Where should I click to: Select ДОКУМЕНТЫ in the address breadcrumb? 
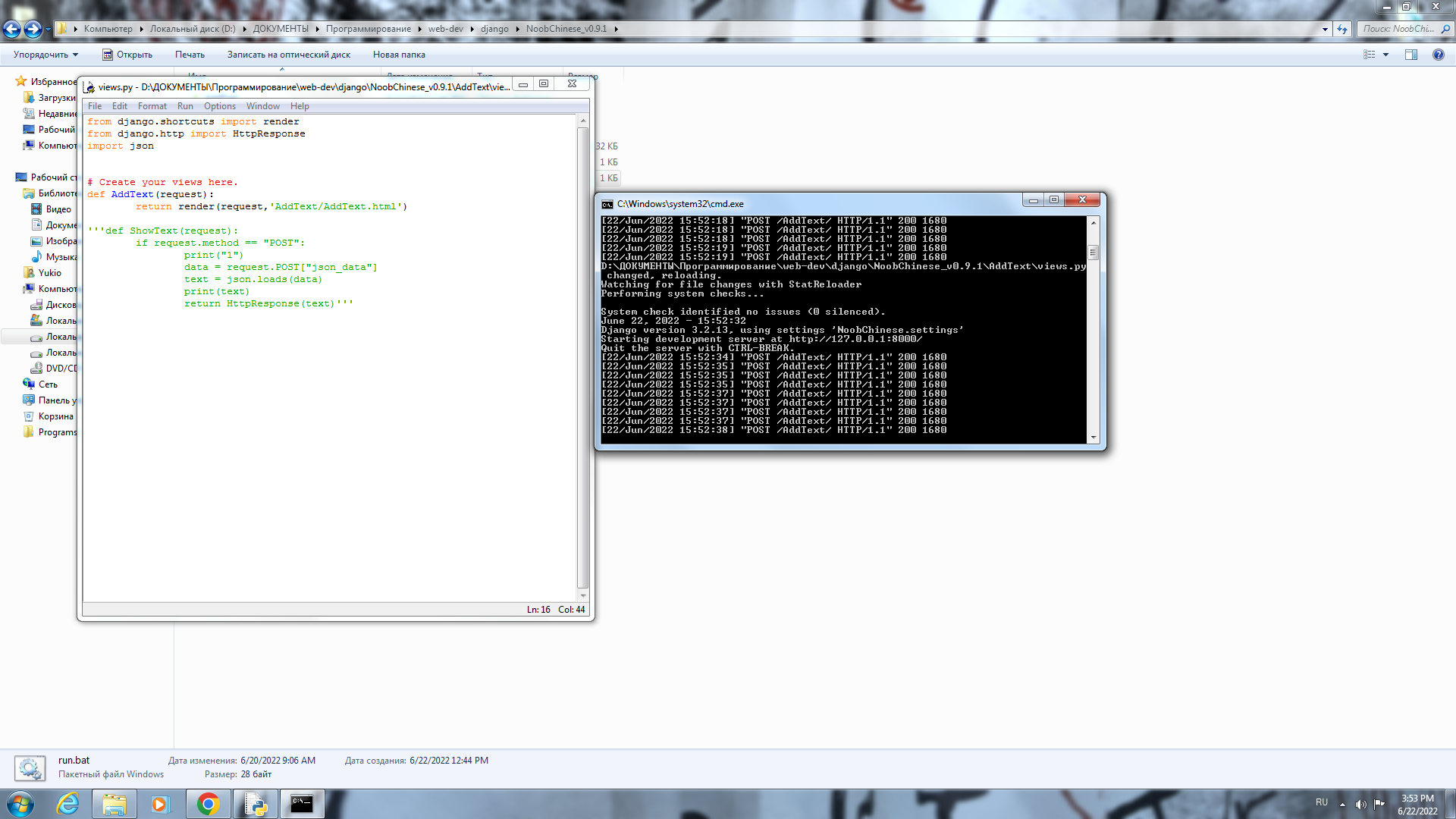click(x=281, y=29)
